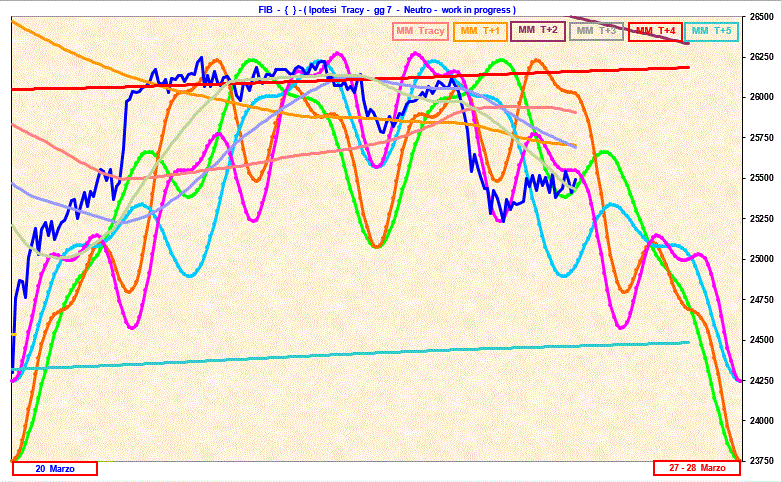Click the 24500 axis value
Viewport: 781px width, 482px height.
tap(761, 340)
